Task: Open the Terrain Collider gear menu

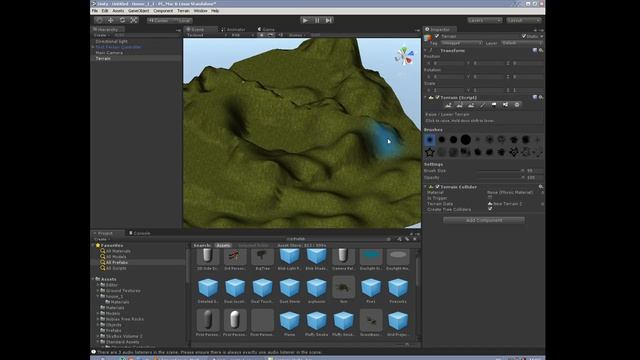Action: tap(541, 187)
